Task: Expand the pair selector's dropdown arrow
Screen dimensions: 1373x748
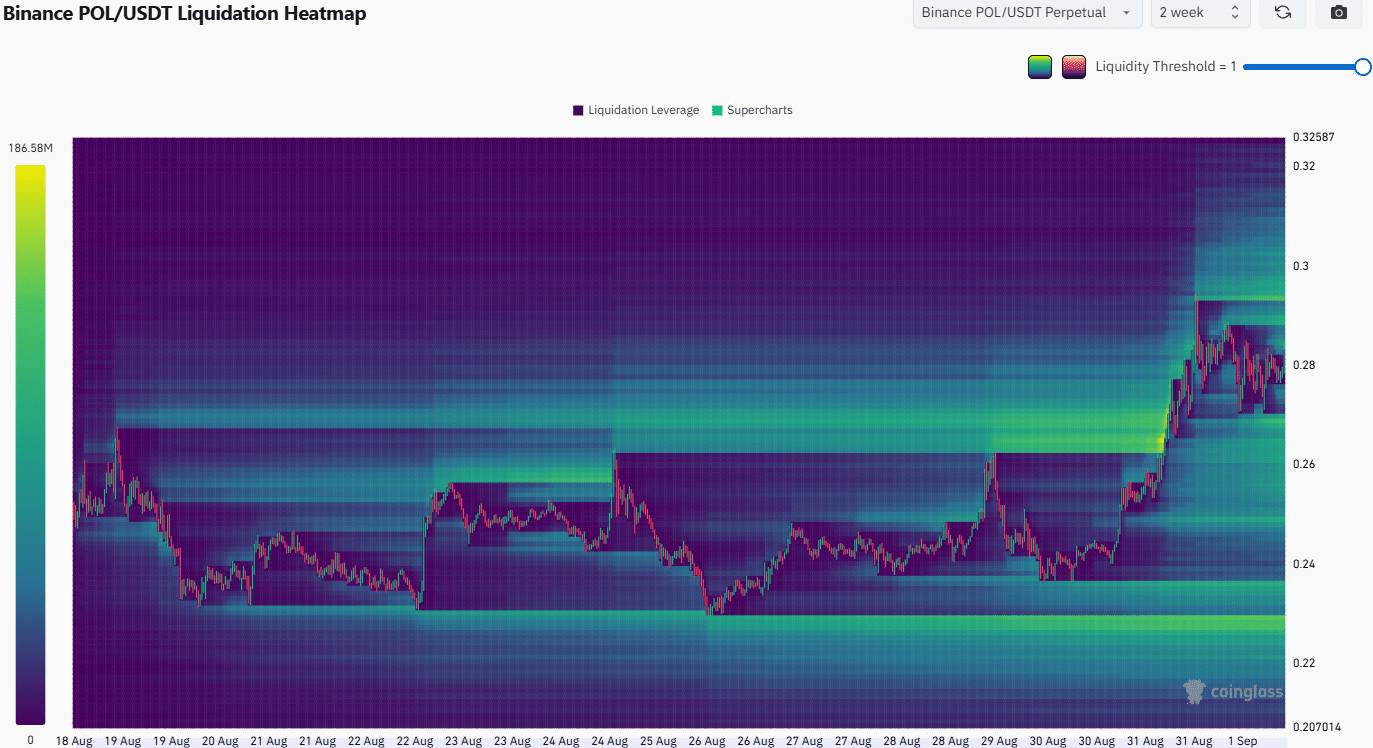Action: click(x=1126, y=13)
